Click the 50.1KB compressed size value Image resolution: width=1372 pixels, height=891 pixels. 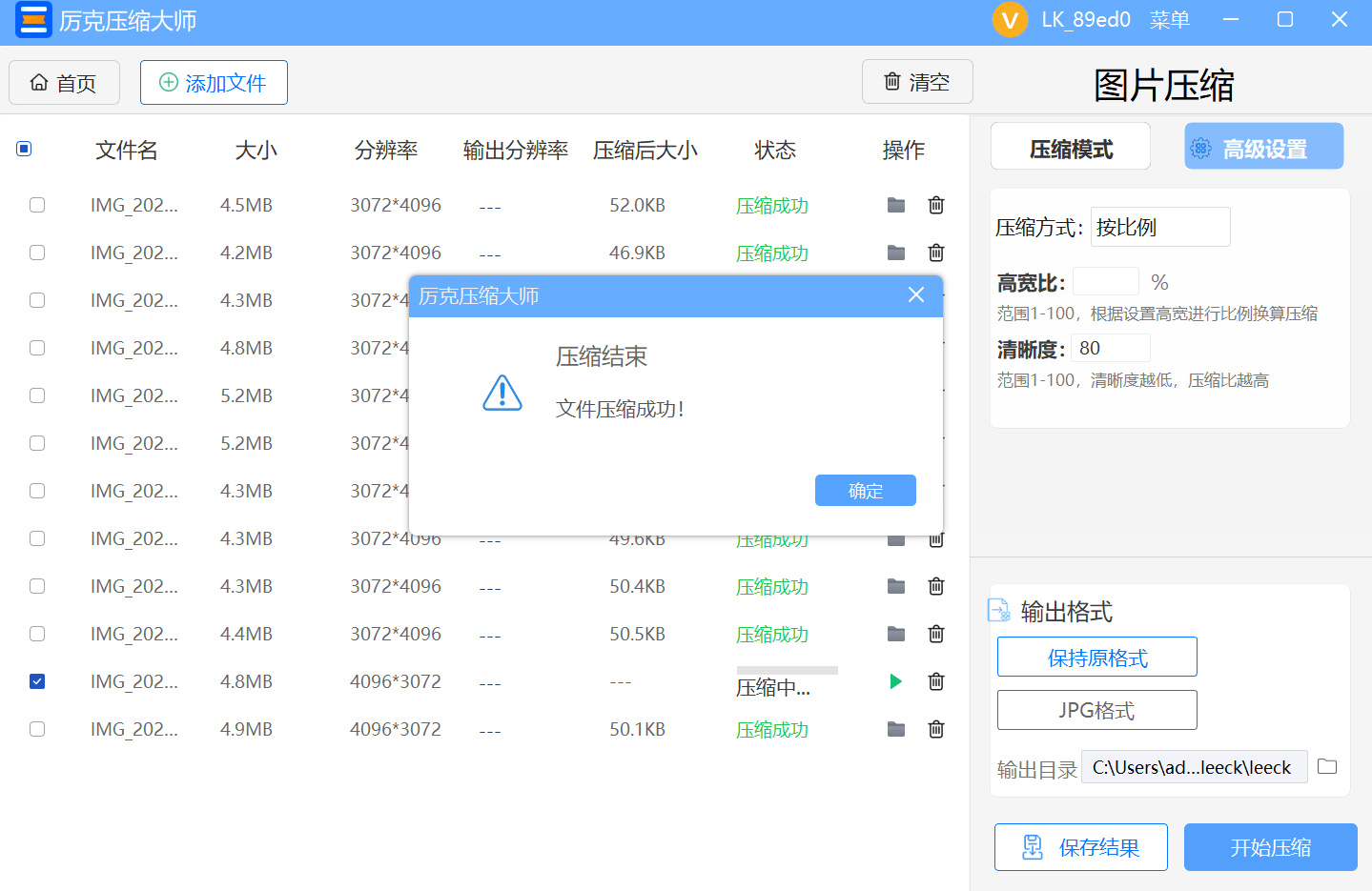(x=638, y=729)
